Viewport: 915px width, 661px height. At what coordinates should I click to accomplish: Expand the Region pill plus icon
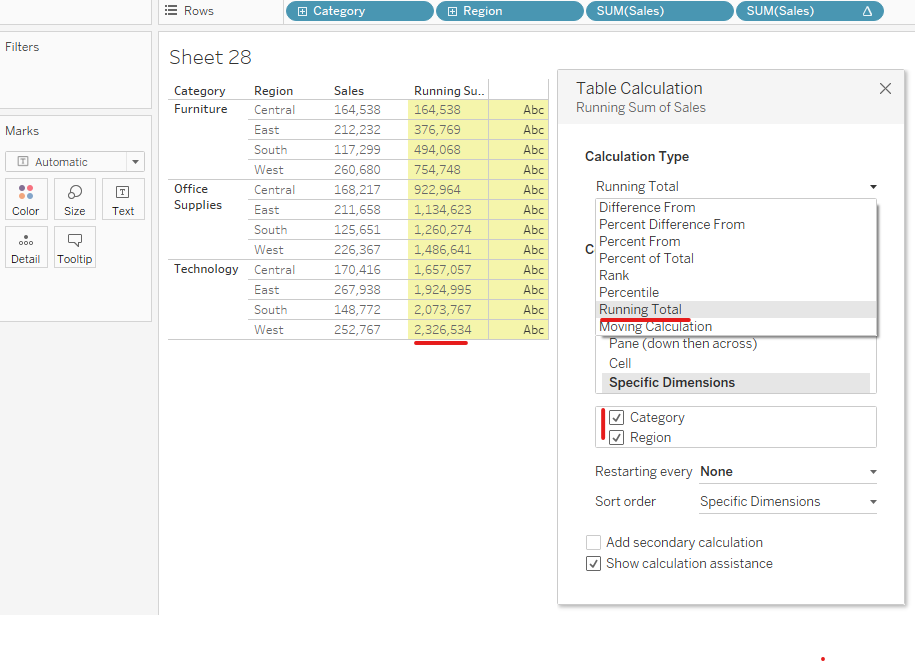(x=452, y=11)
